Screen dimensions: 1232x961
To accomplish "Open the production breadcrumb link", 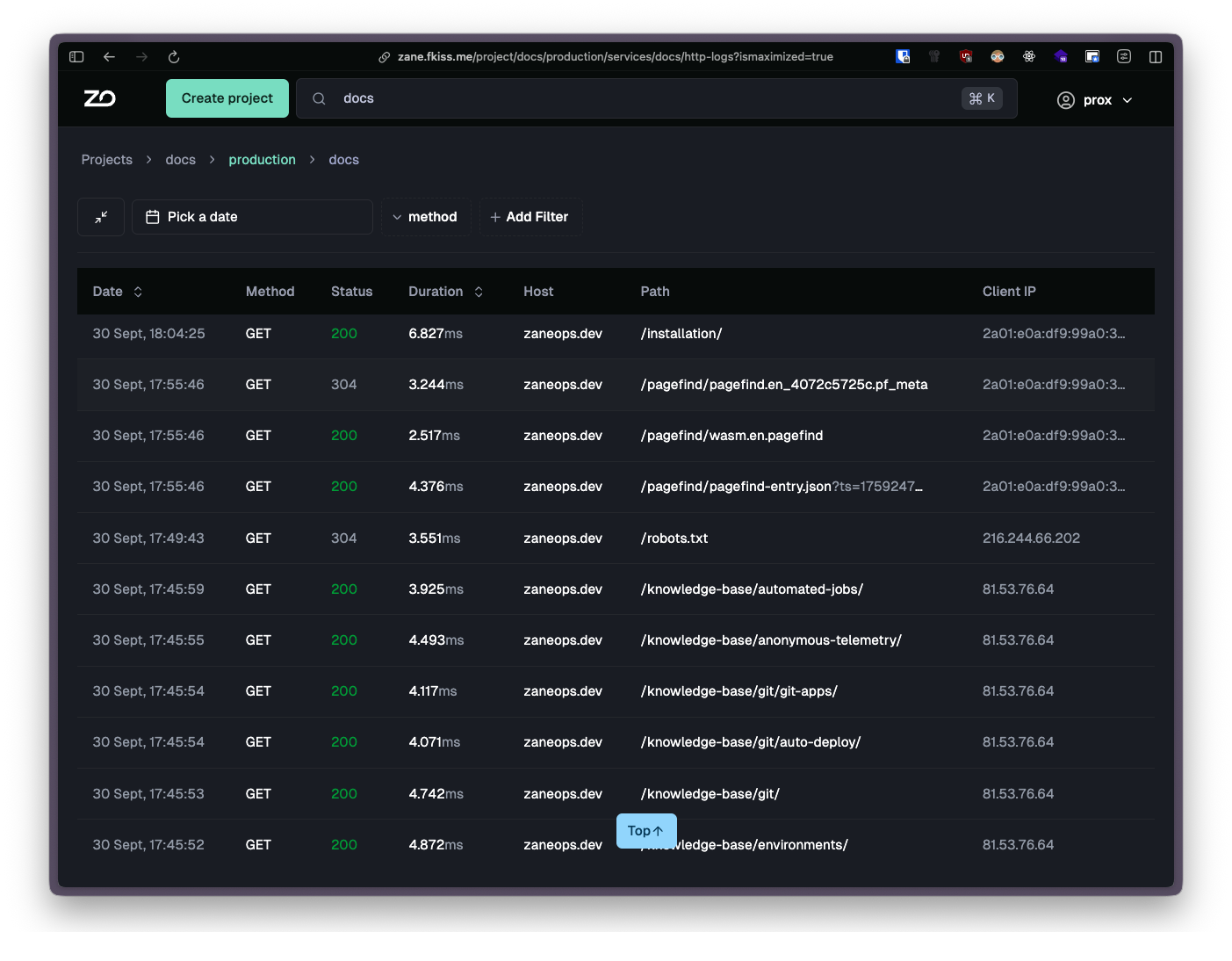I will pos(262,160).
